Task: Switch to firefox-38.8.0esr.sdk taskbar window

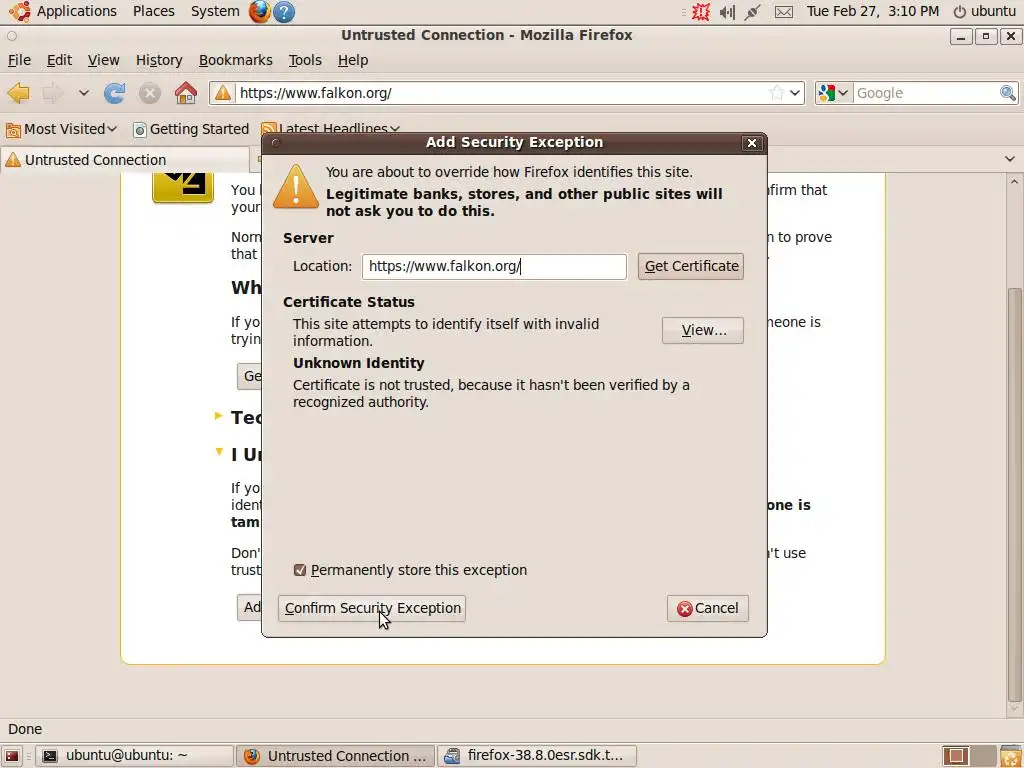Action: pyautogui.click(x=537, y=756)
